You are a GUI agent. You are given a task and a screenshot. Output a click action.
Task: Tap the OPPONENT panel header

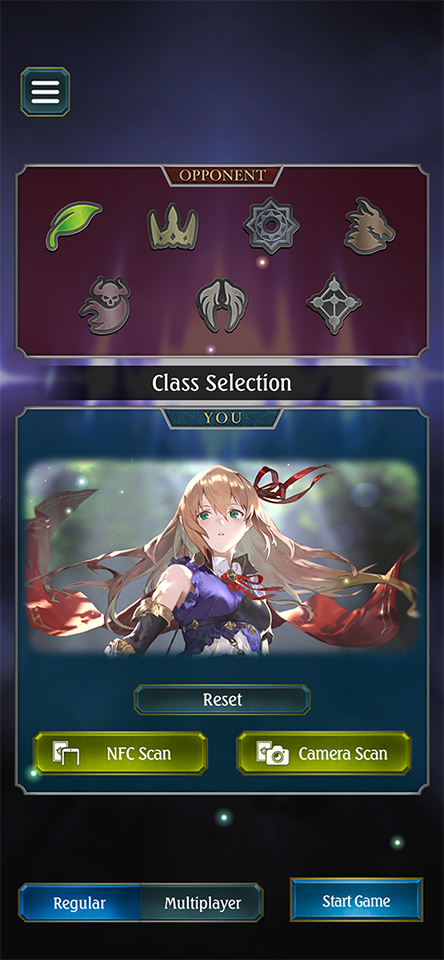(222, 175)
